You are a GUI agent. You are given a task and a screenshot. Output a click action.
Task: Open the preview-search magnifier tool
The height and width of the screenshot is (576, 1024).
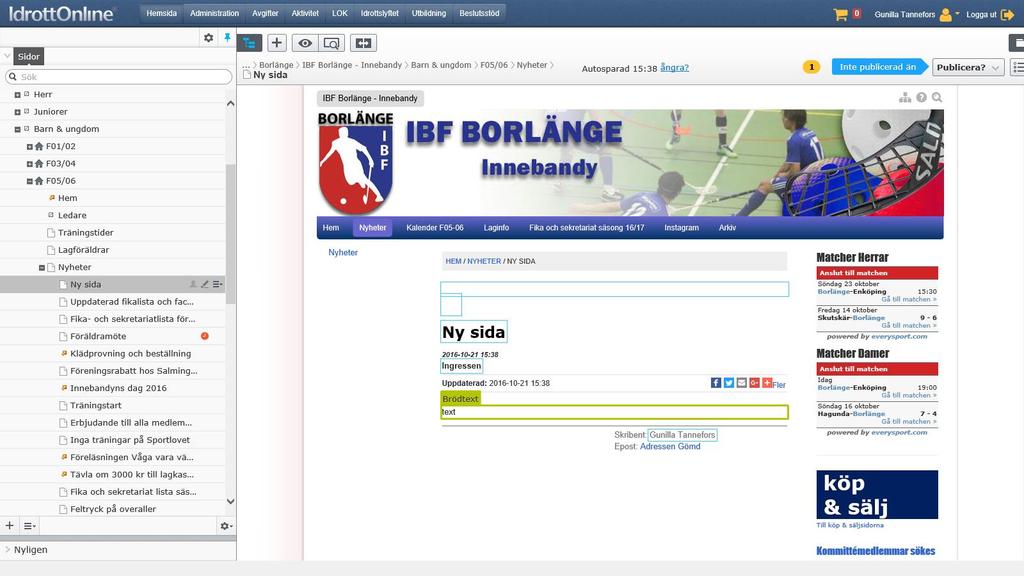click(332, 43)
